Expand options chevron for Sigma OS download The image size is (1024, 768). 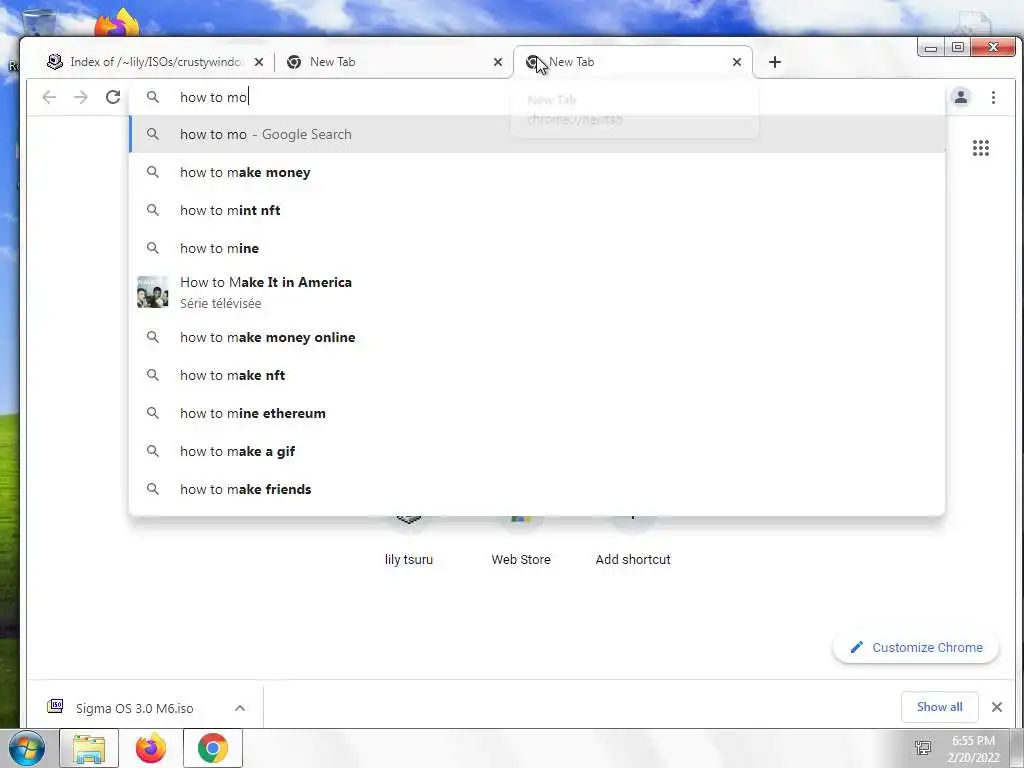coord(240,708)
